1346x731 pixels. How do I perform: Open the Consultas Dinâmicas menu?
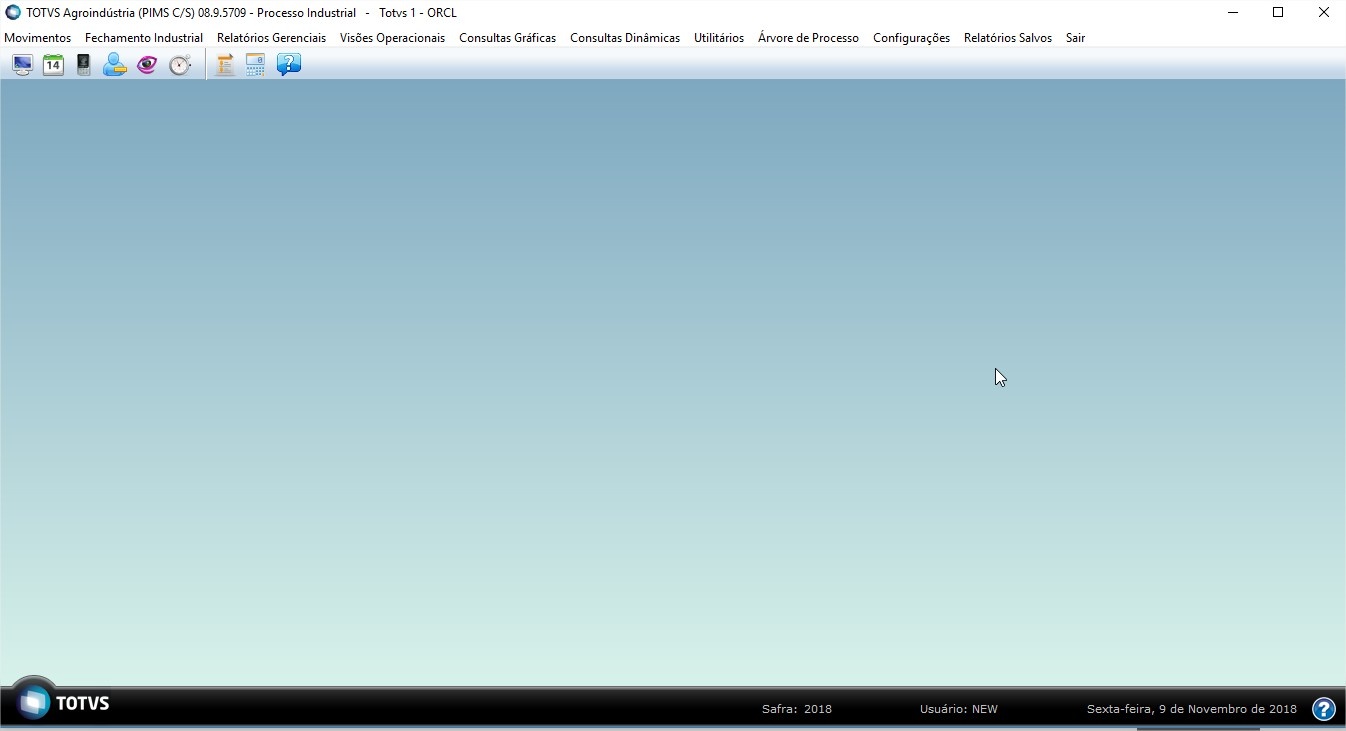[625, 38]
